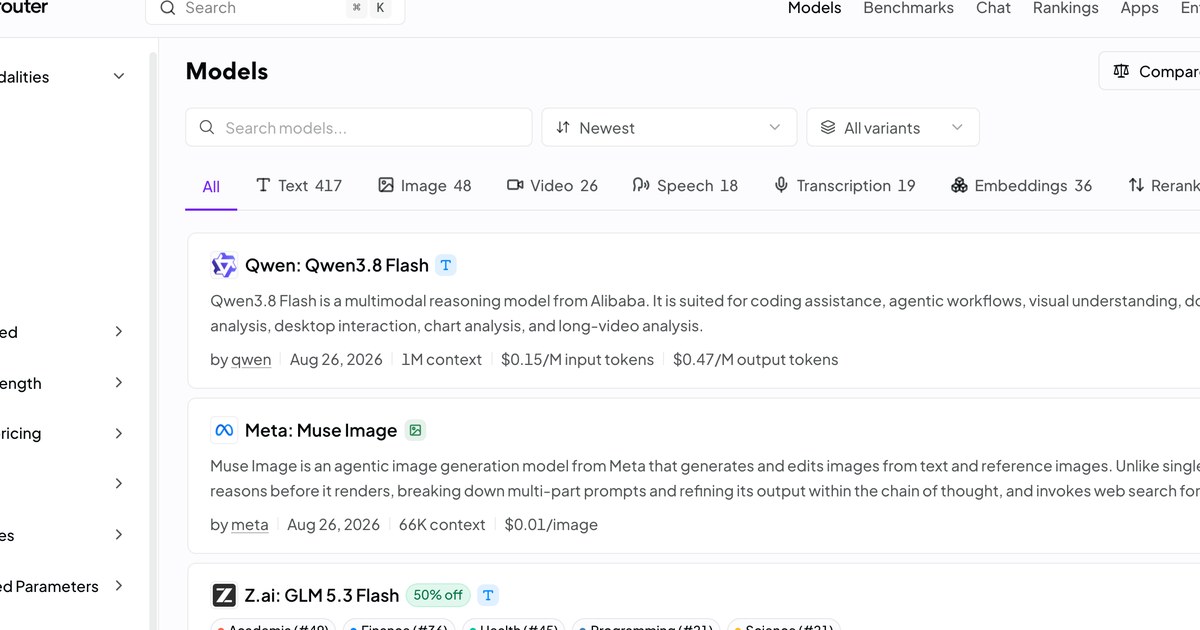Viewport: 1200px width, 630px height.
Task: Click the magnifier icon in top search bar
Action: [167, 7]
